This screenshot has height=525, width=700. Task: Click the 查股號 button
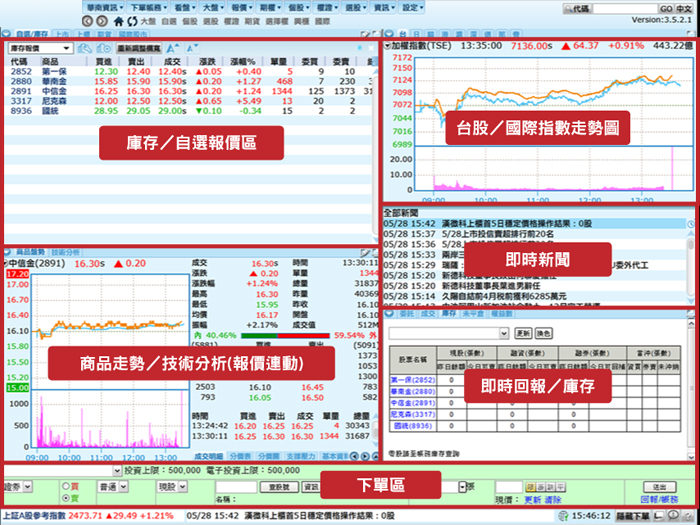click(279, 487)
